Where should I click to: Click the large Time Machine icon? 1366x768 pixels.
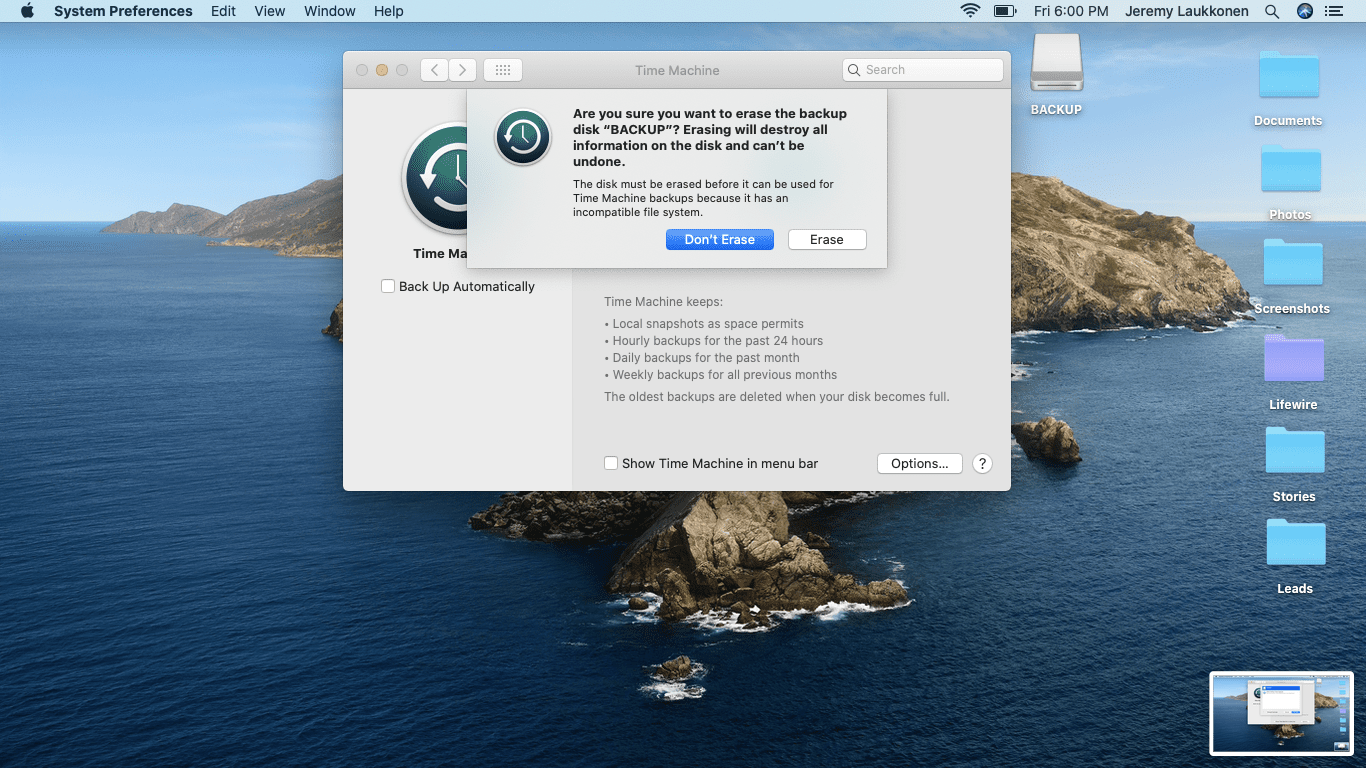click(436, 178)
